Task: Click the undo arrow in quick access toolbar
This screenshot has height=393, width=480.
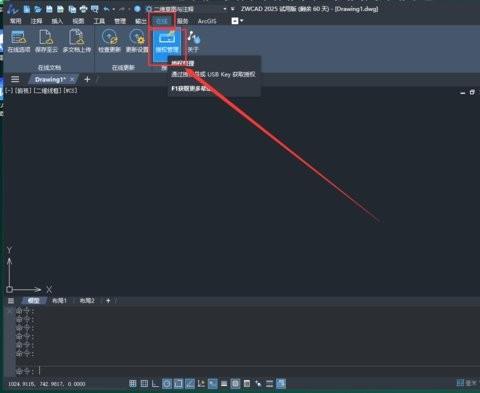Action: [x=106, y=9]
